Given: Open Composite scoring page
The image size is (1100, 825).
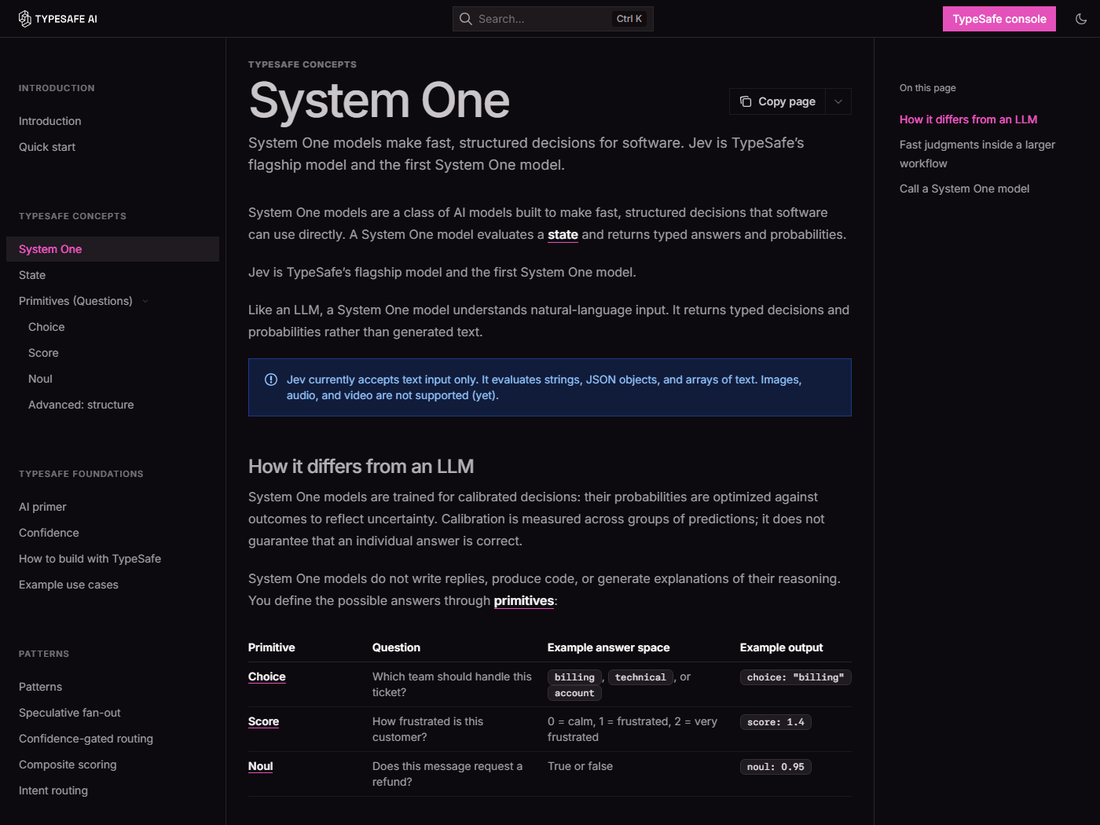Looking at the screenshot, I should [67, 765].
